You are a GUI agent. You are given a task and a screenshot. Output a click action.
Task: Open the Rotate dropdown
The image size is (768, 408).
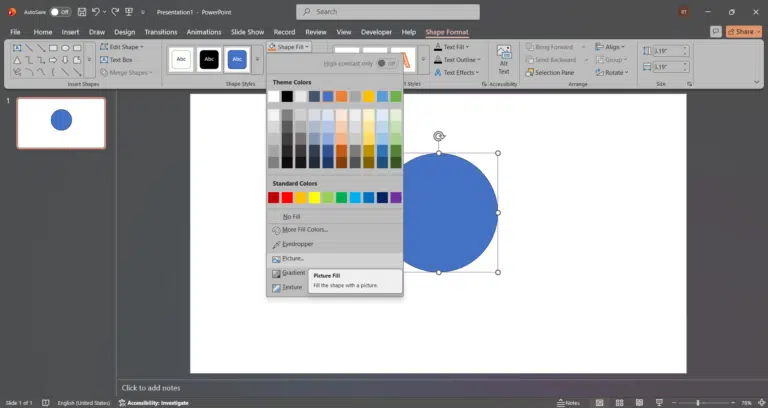[612, 72]
